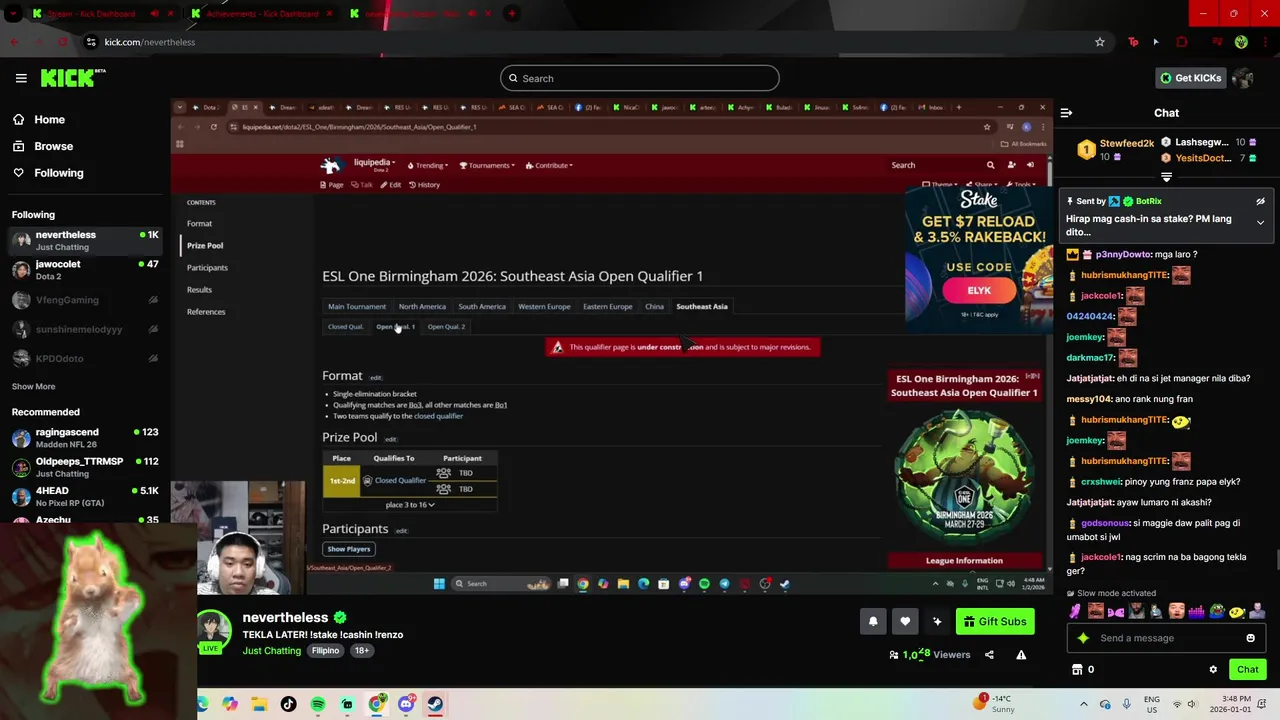The height and width of the screenshot is (720, 1280).
Task: Click the 18+ tag
Action: coord(361,650)
